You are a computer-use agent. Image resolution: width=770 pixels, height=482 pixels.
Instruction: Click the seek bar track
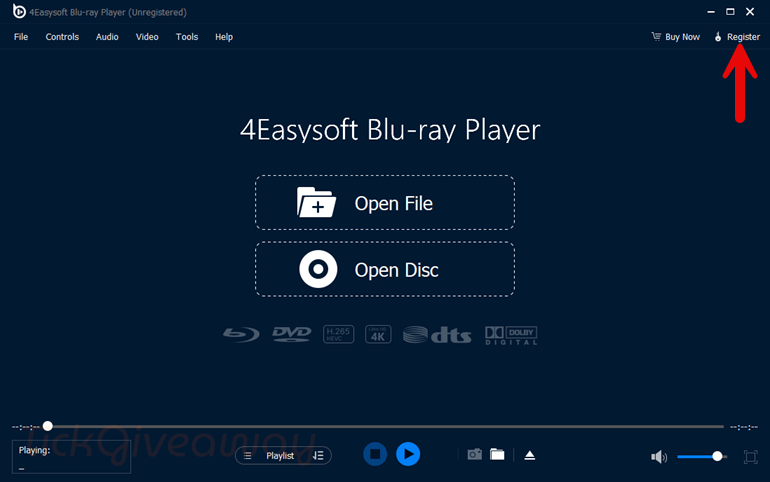coord(385,427)
